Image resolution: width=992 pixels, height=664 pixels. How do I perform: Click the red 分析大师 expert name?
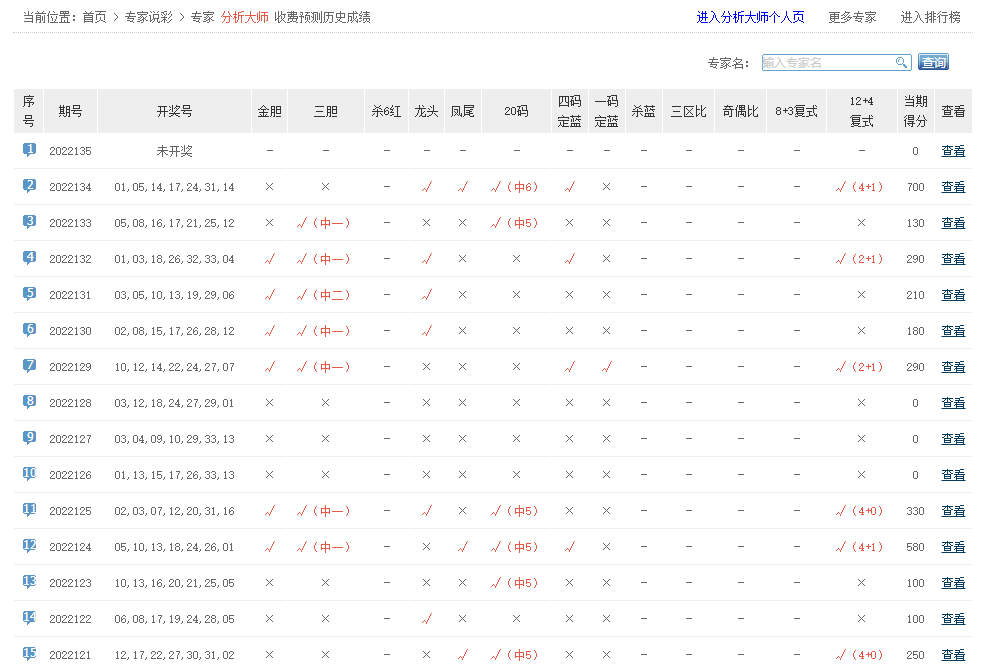(x=244, y=17)
